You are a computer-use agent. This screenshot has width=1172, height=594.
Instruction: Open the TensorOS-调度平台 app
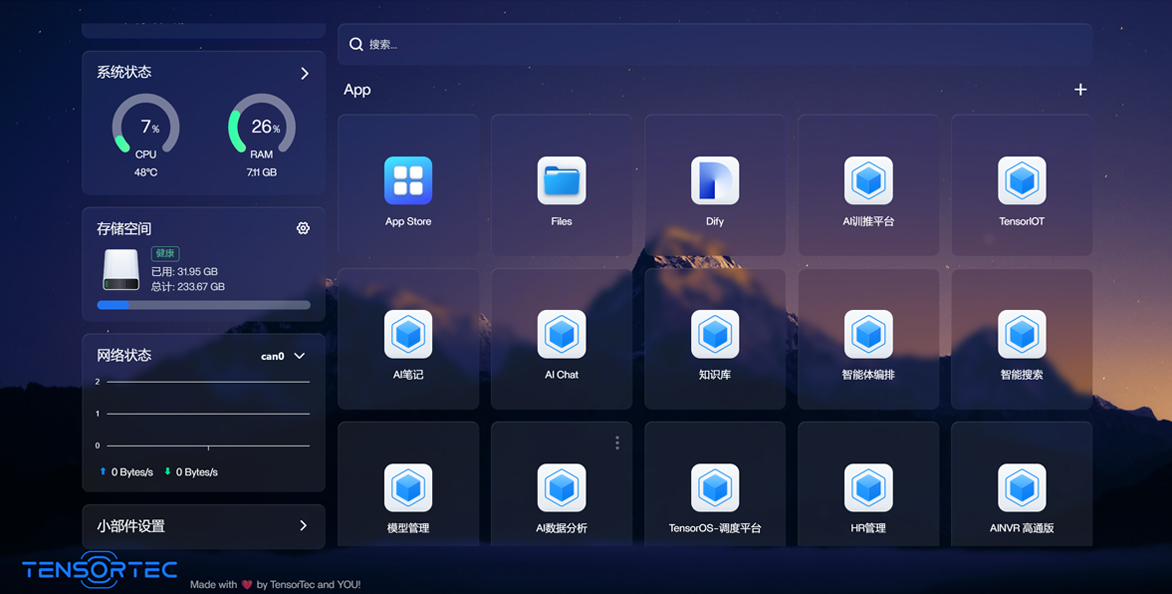pyautogui.click(x=714, y=488)
